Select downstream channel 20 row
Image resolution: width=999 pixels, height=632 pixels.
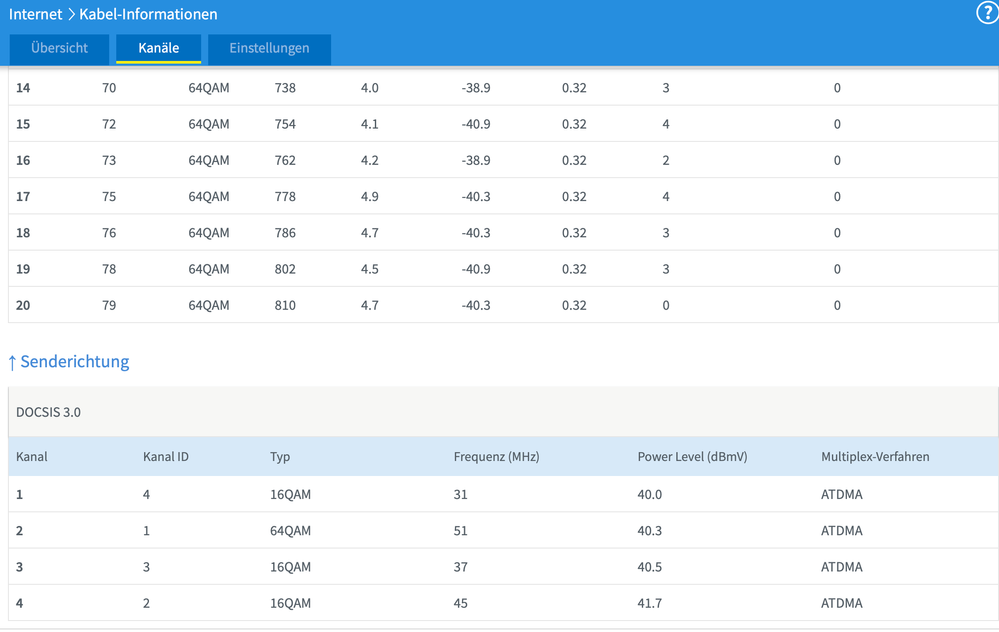(x=503, y=305)
